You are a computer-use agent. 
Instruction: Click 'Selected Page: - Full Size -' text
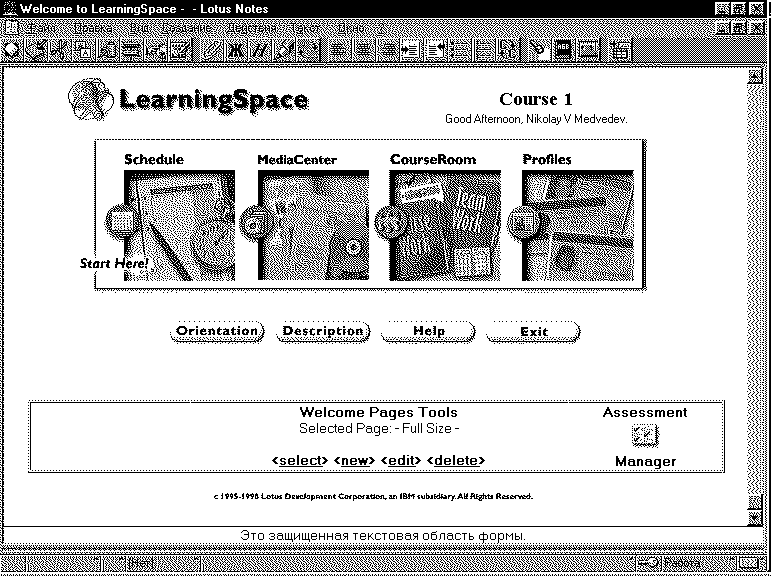click(379, 428)
